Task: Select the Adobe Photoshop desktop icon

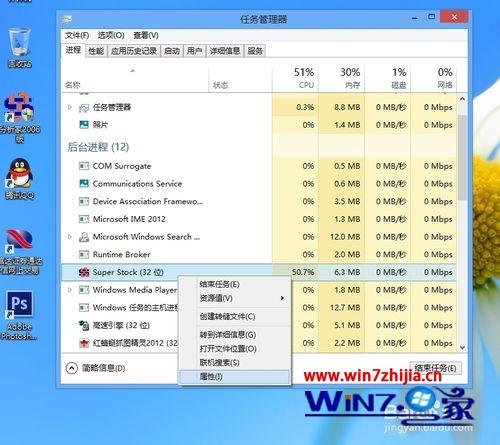Action: pos(20,315)
